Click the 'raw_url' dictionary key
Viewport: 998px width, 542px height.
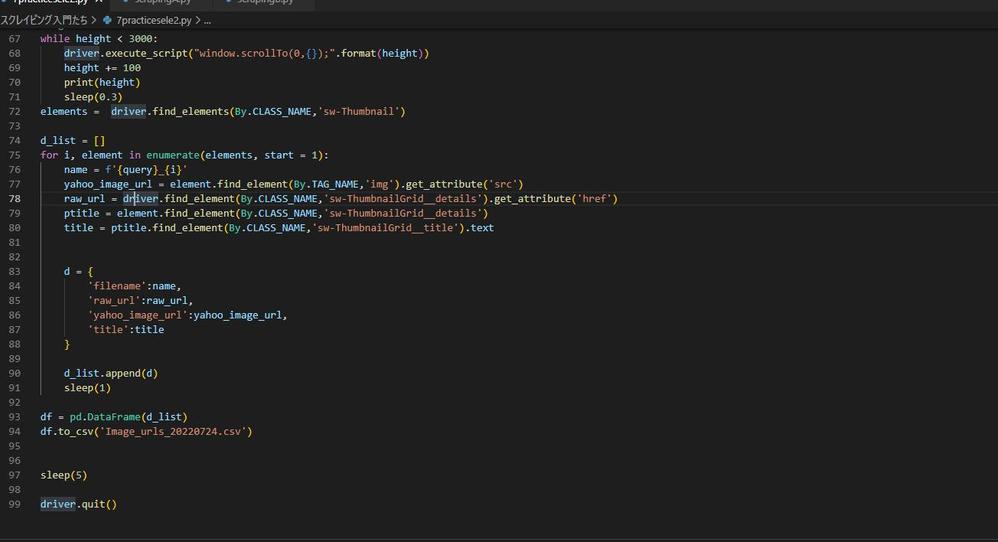click(x=114, y=301)
